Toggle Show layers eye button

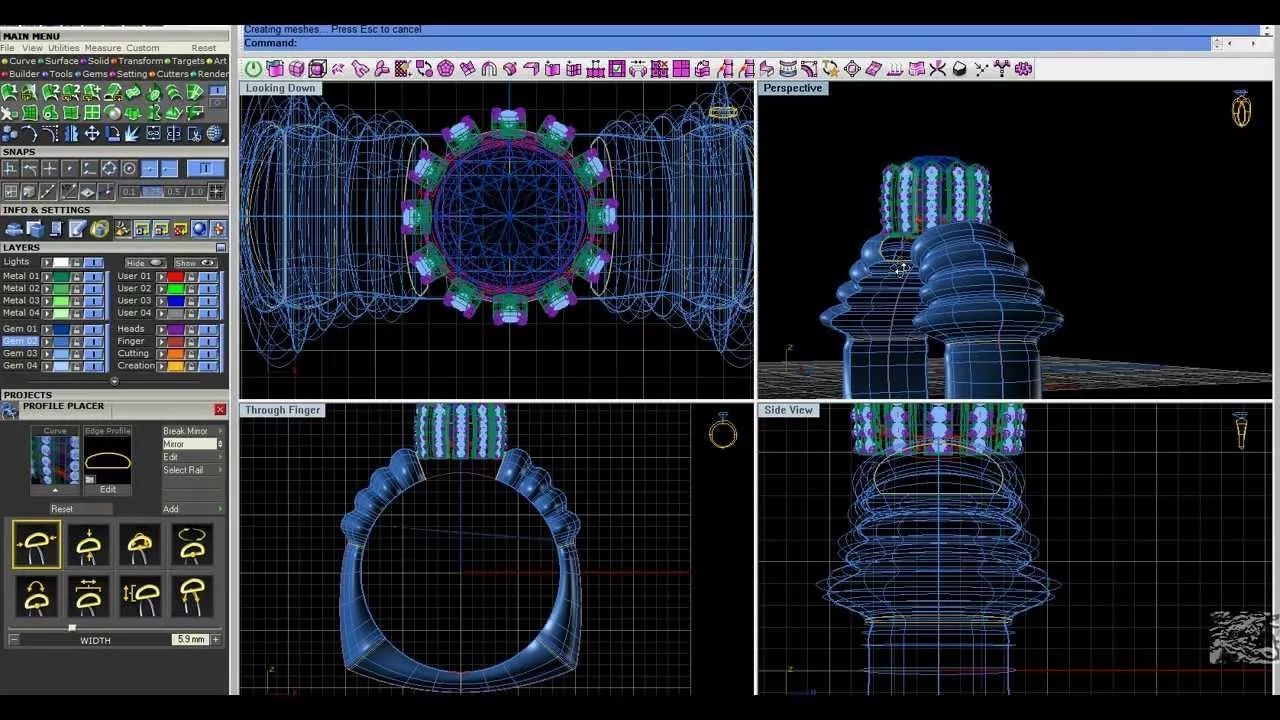click(x=195, y=263)
